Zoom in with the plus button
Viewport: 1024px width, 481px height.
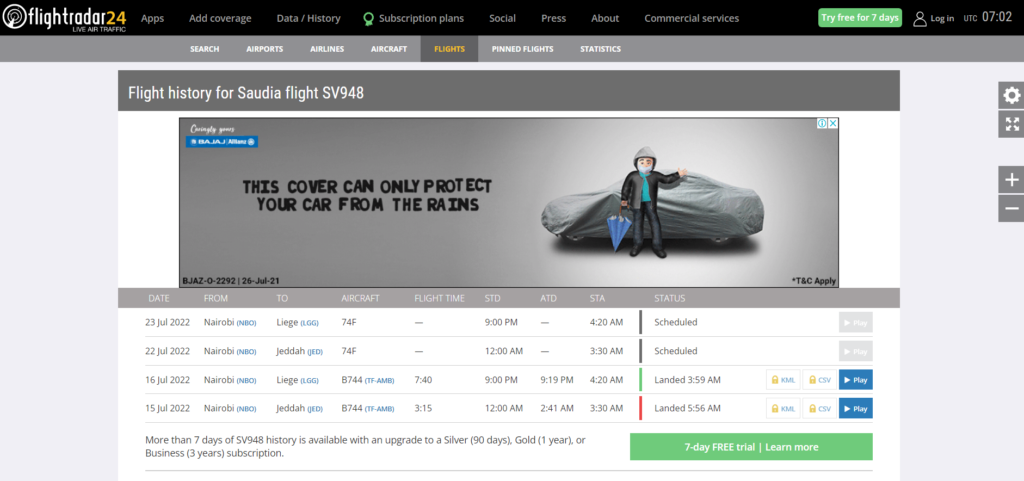(x=1011, y=180)
